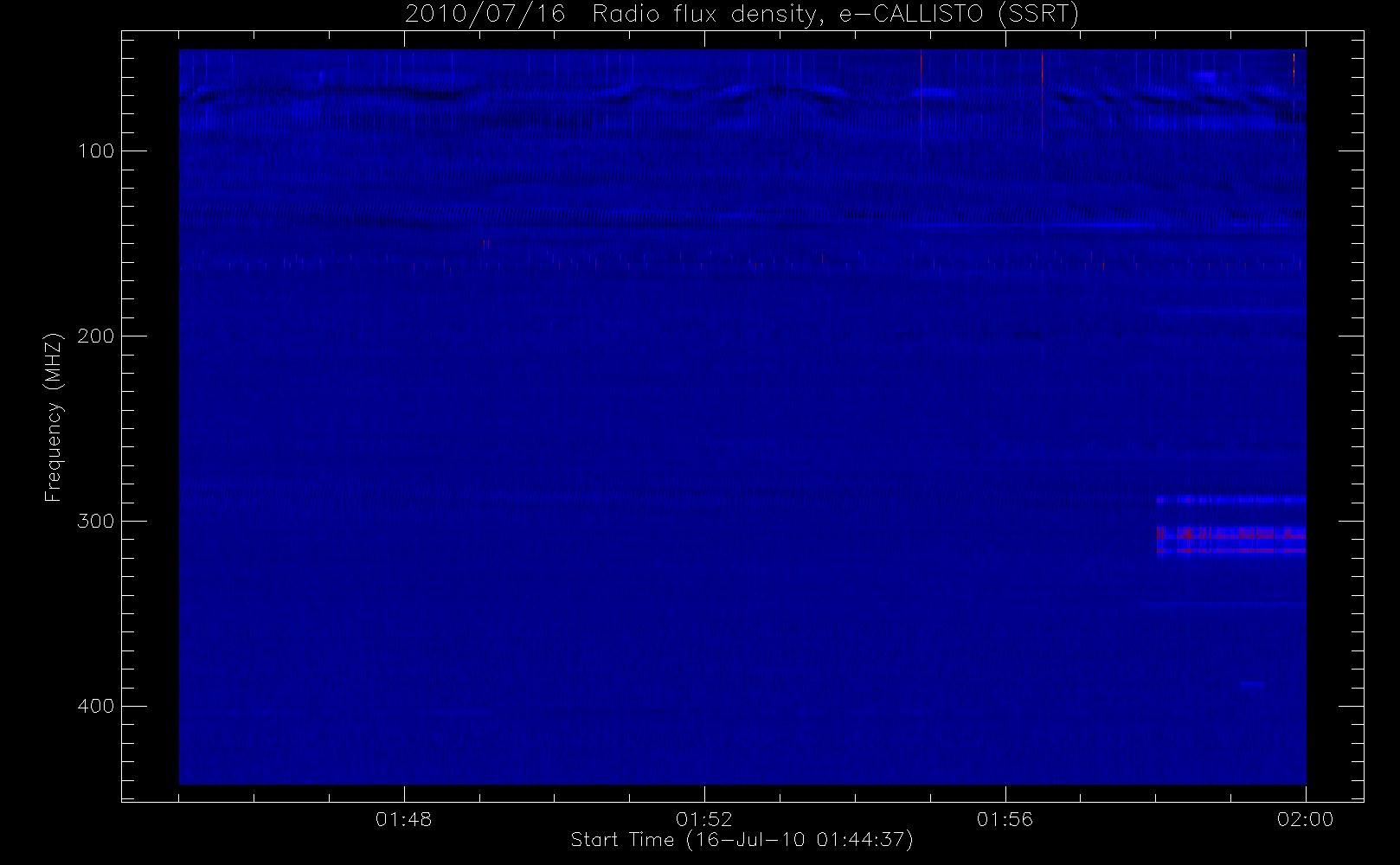Click the 400 frequency tick label
This screenshot has height=865, width=1400.
click(95, 706)
